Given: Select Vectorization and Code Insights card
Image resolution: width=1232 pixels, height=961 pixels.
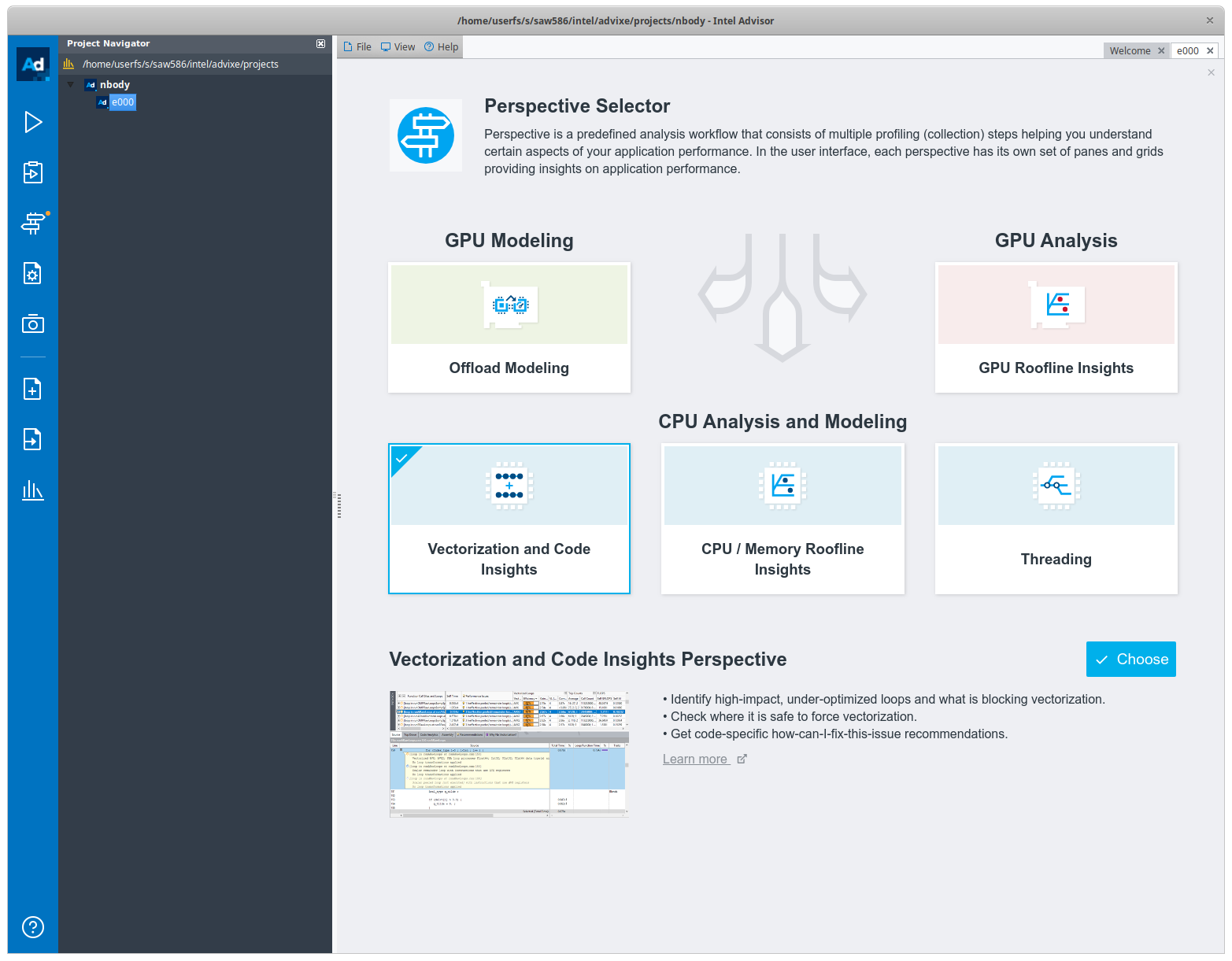Looking at the screenshot, I should point(509,519).
